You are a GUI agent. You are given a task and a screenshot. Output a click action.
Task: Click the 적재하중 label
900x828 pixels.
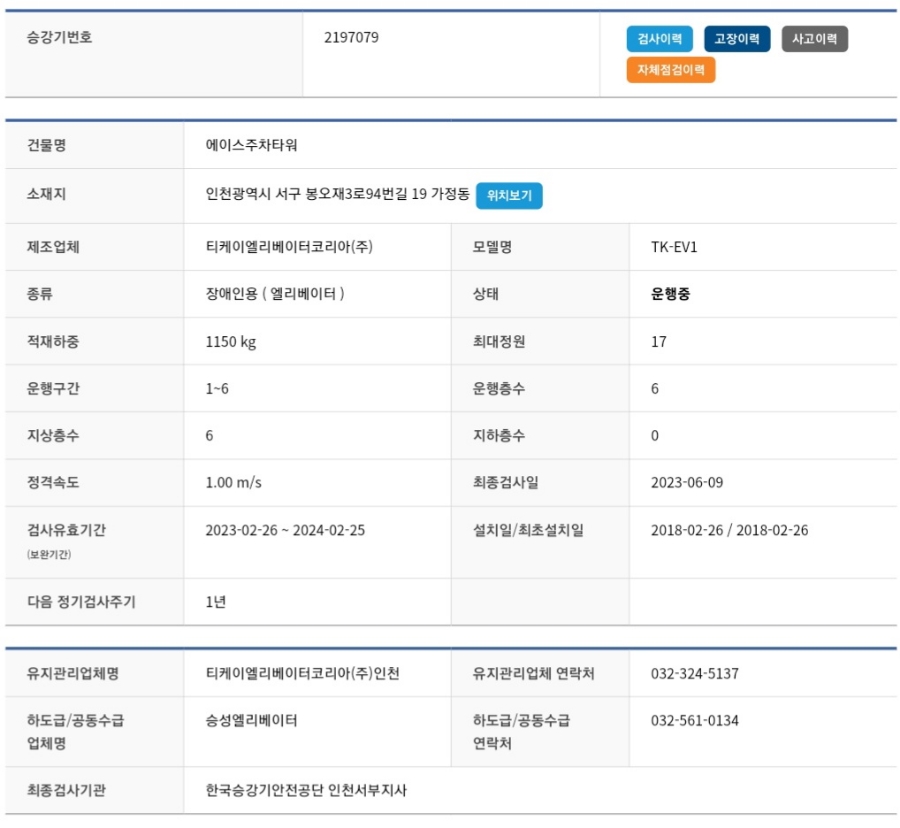coord(53,342)
